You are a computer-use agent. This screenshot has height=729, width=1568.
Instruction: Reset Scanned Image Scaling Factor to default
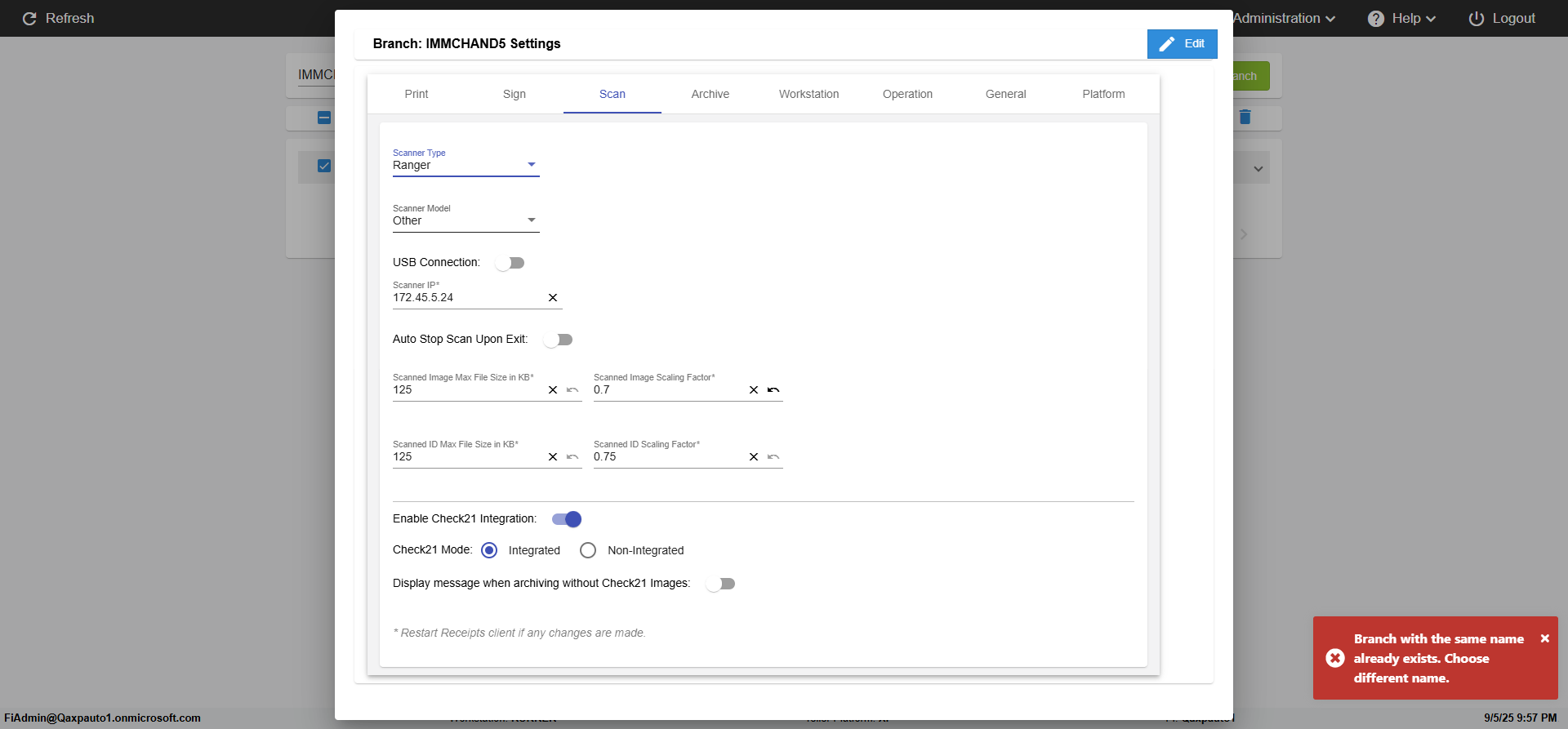[x=773, y=390]
